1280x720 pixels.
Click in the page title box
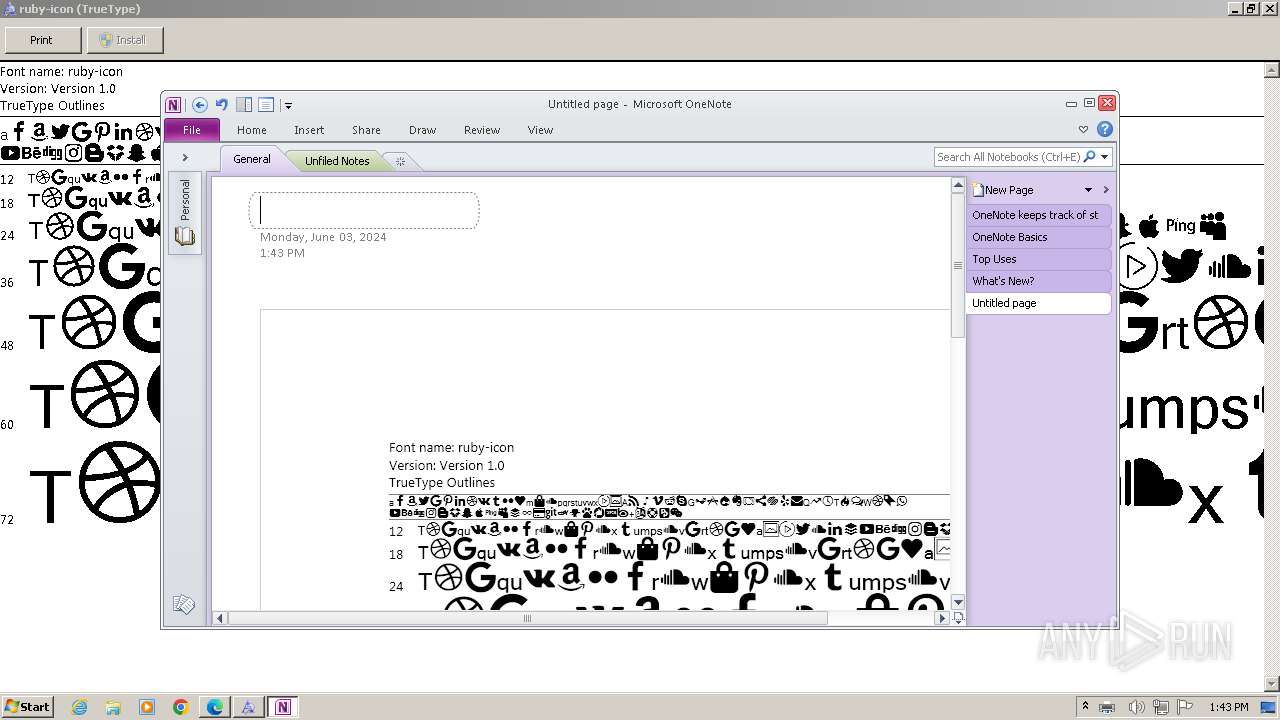coord(364,210)
